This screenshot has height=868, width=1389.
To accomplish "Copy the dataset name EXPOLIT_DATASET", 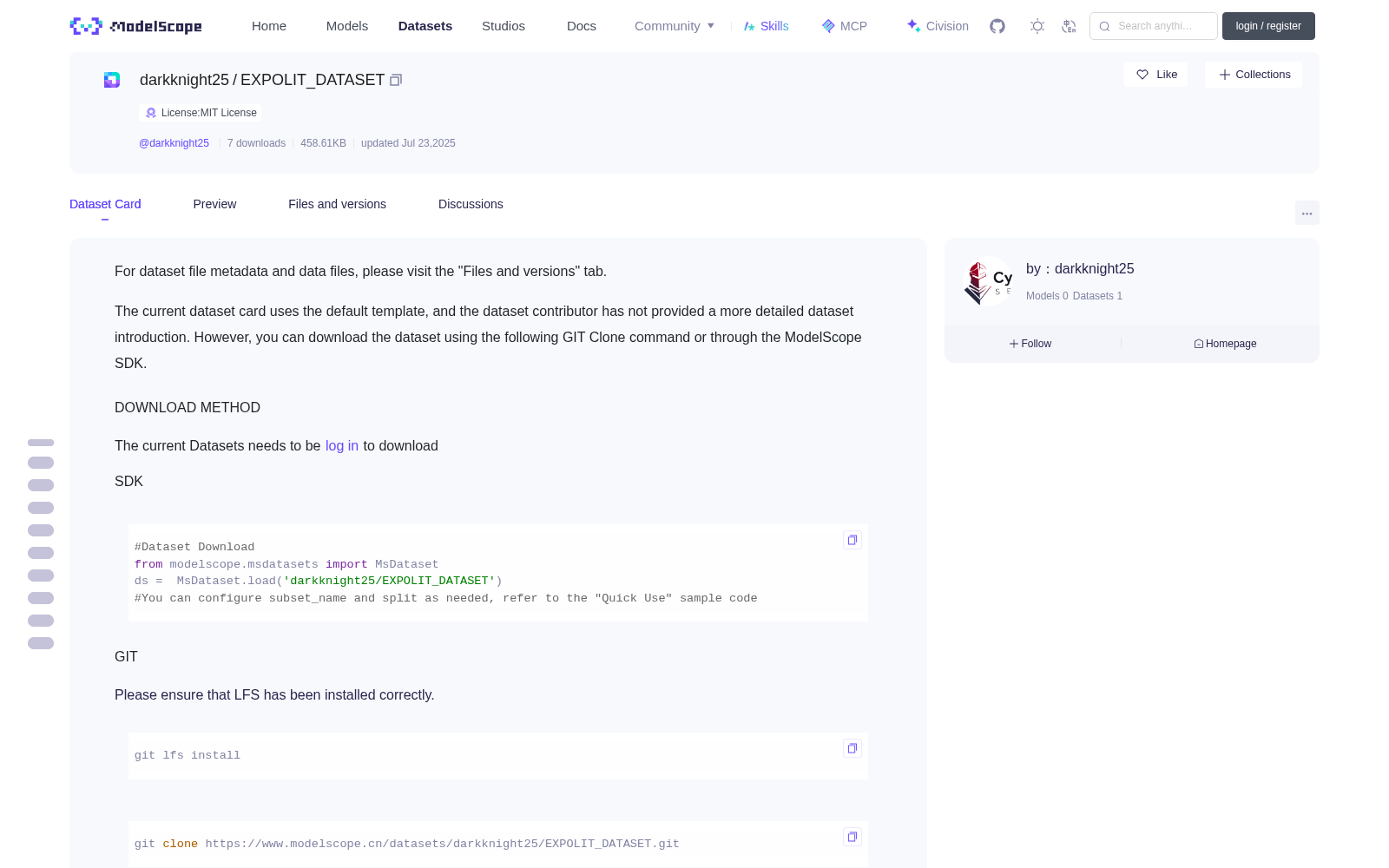I will pos(396,80).
